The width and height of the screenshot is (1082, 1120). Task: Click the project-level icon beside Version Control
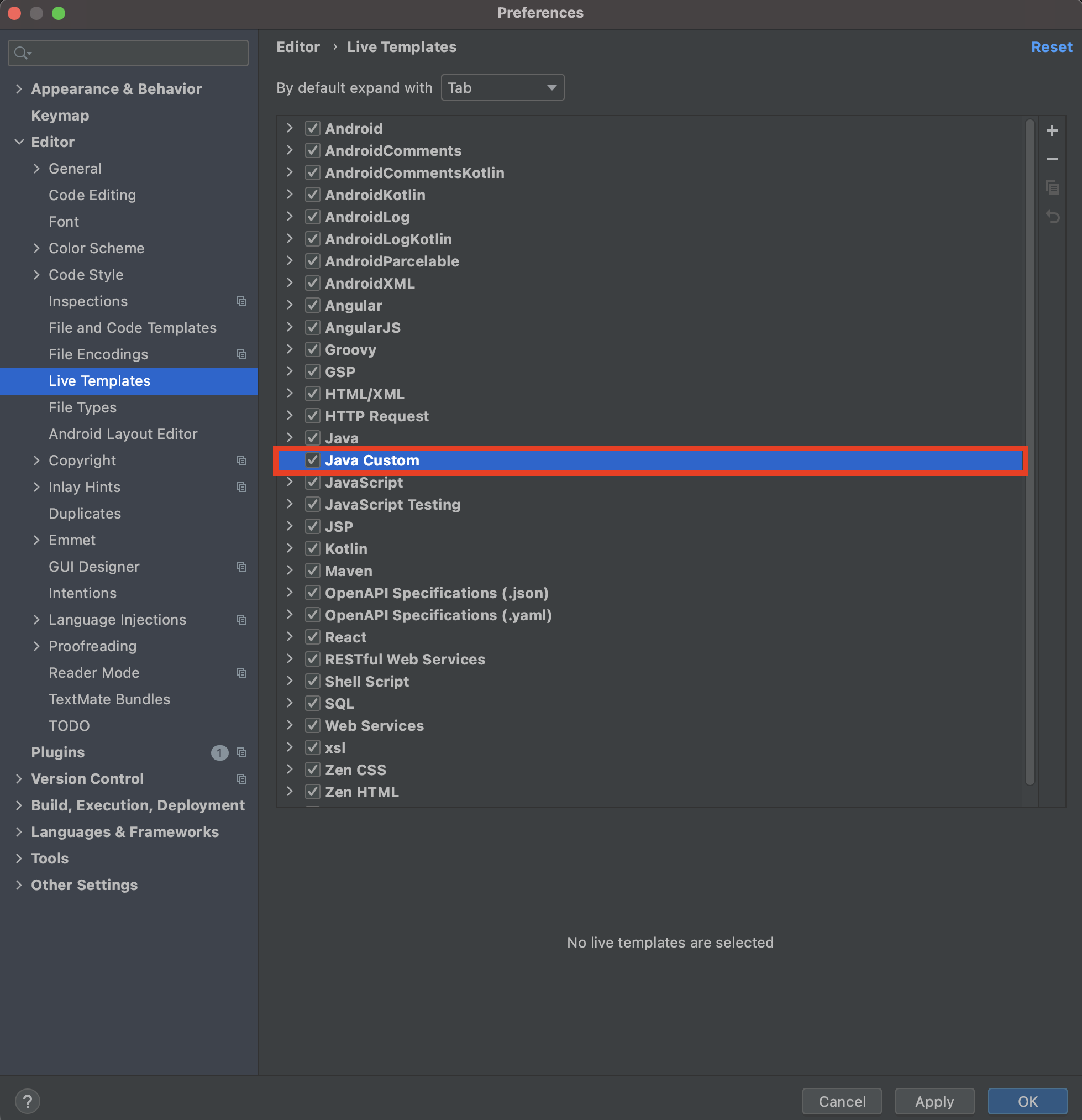[x=241, y=779]
